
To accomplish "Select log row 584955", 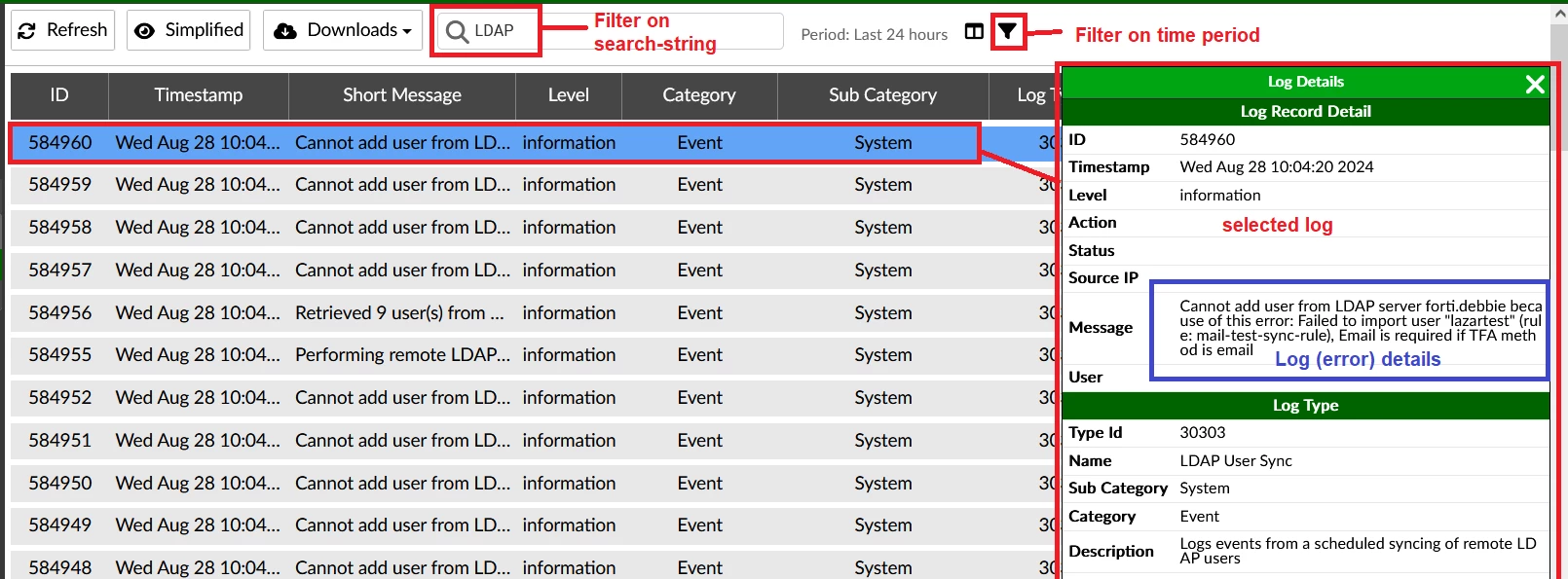I will point(534,355).
